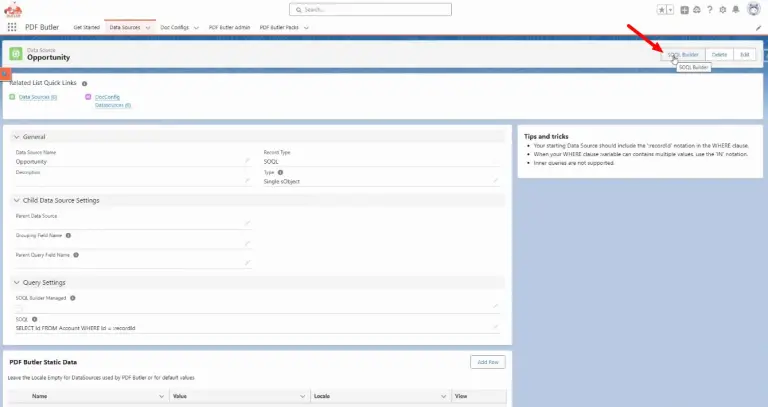Click Record Type value 'SOQL'
Image resolution: width=768 pixels, height=407 pixels.
click(x=271, y=161)
